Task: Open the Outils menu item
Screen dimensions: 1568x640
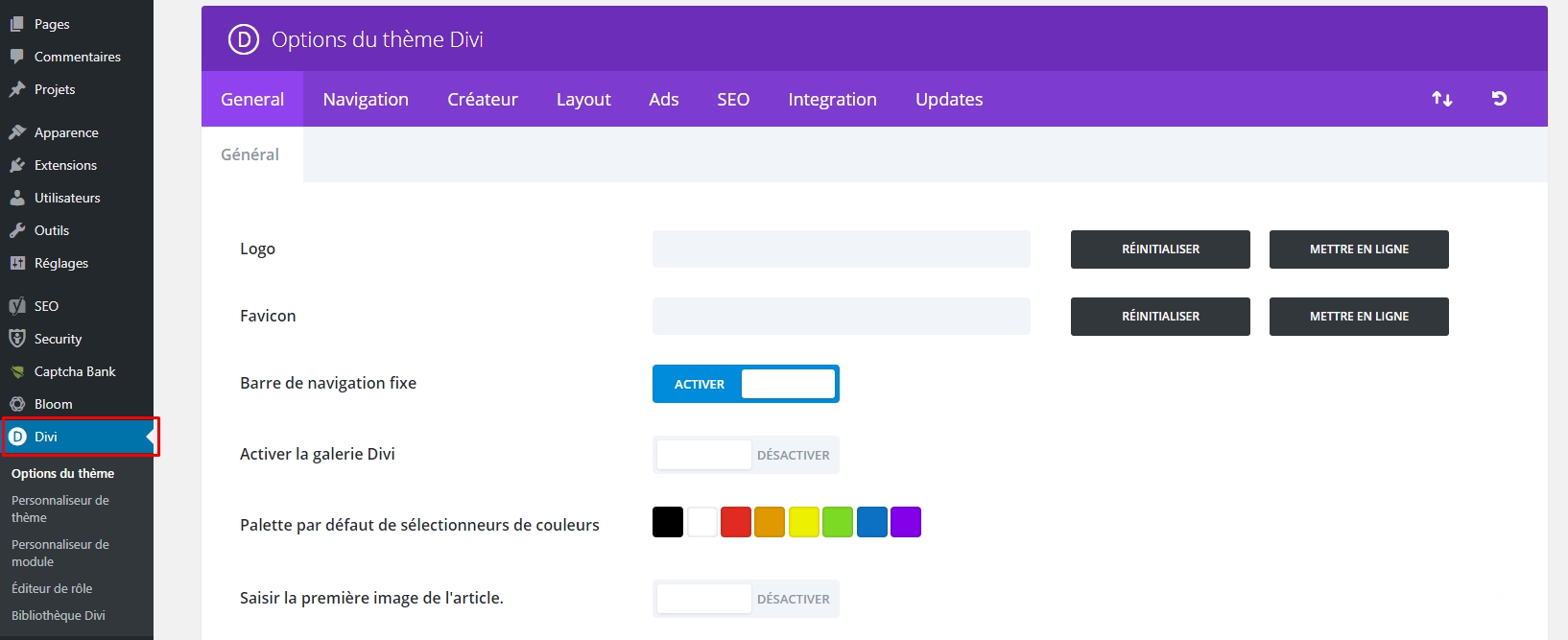Action: 77,230
